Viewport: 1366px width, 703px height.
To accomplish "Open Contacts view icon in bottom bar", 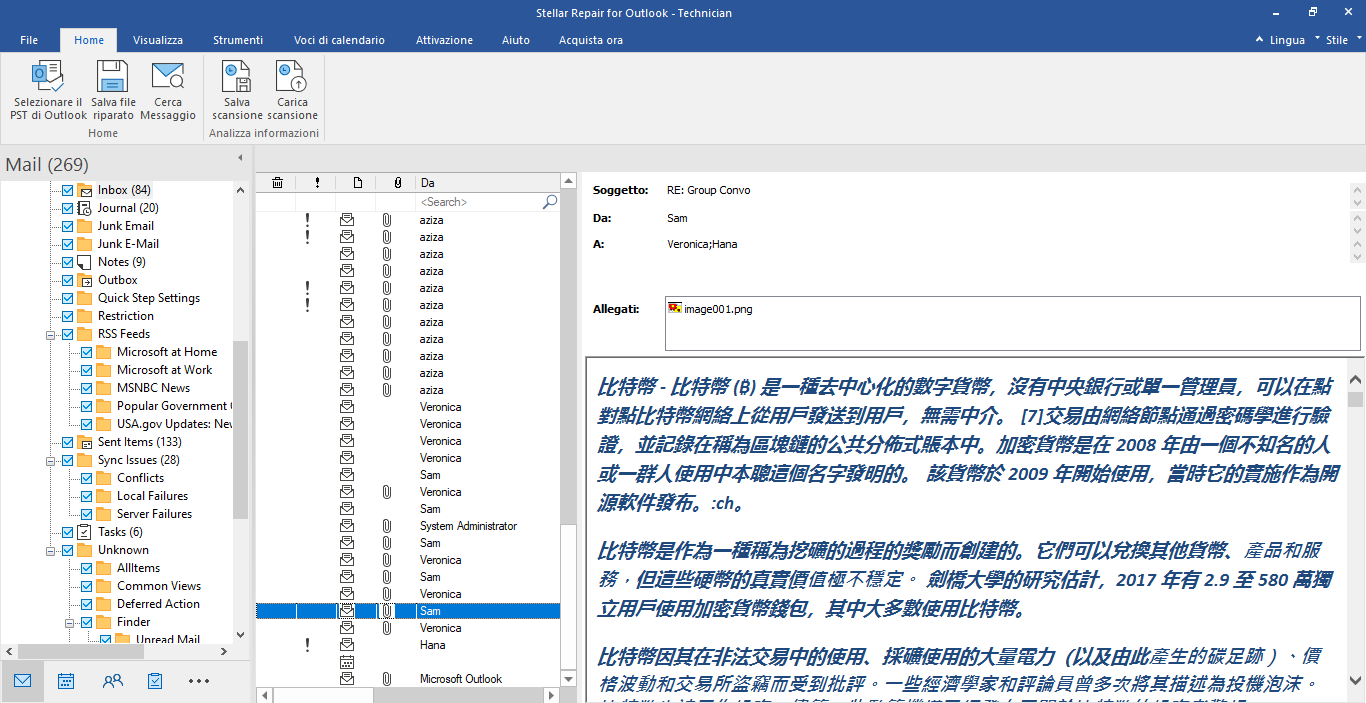I will [x=113, y=681].
